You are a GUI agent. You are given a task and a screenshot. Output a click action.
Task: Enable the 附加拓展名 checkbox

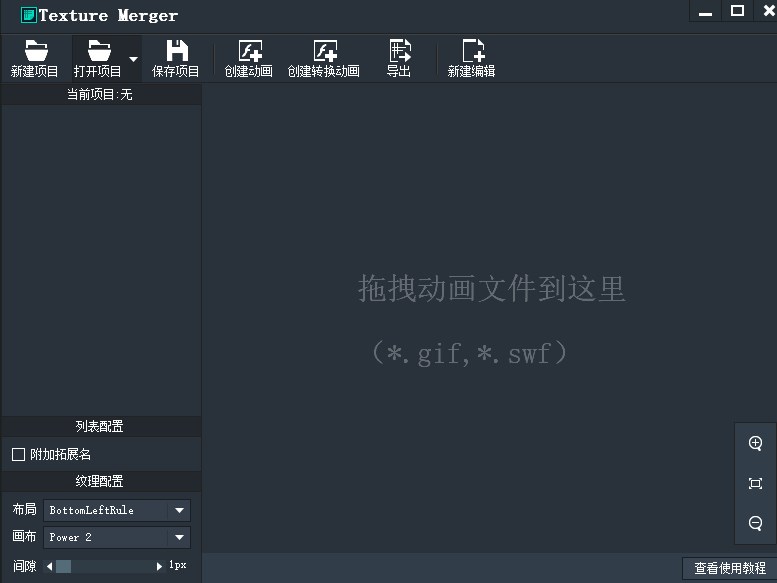[x=18, y=454]
